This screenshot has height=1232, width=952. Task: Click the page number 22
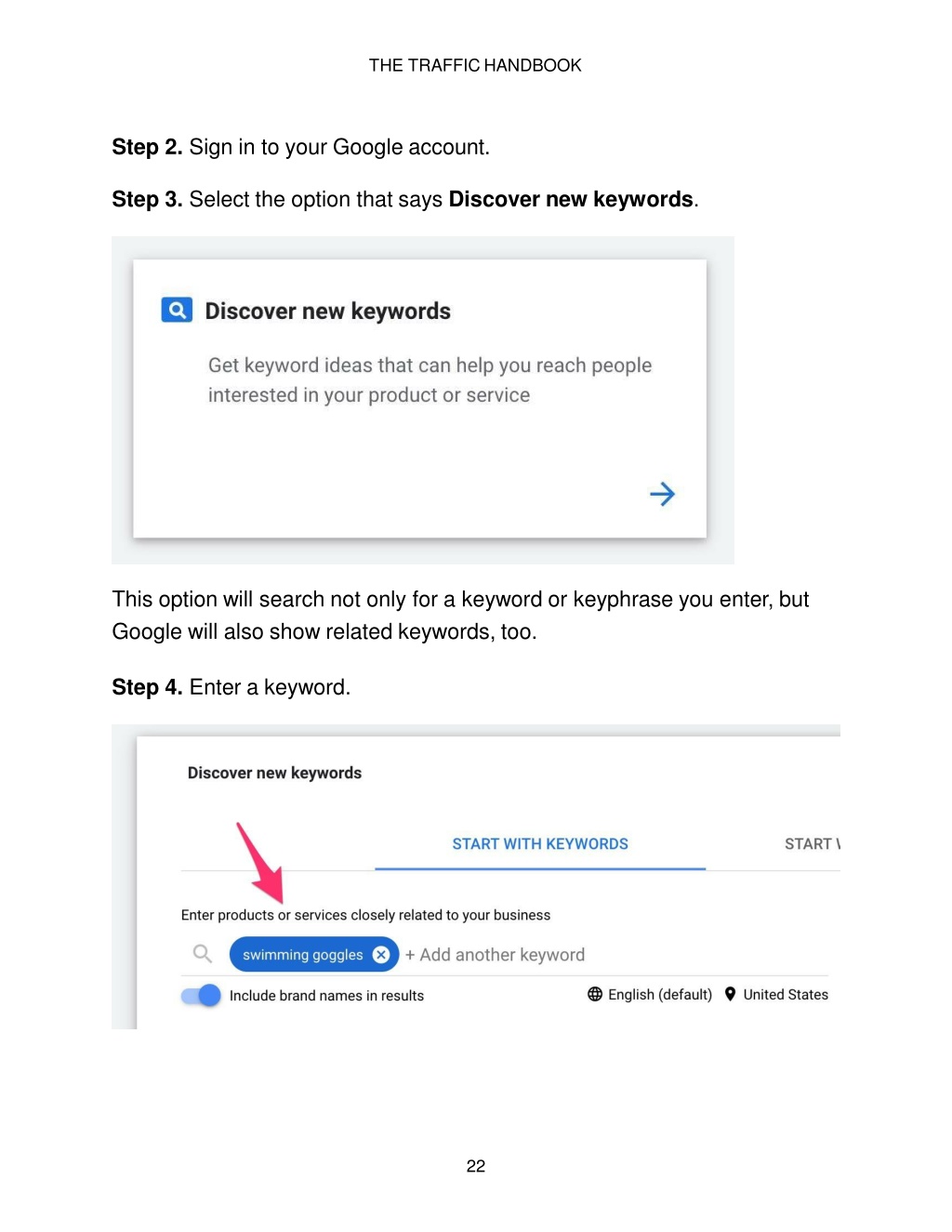(x=476, y=1166)
